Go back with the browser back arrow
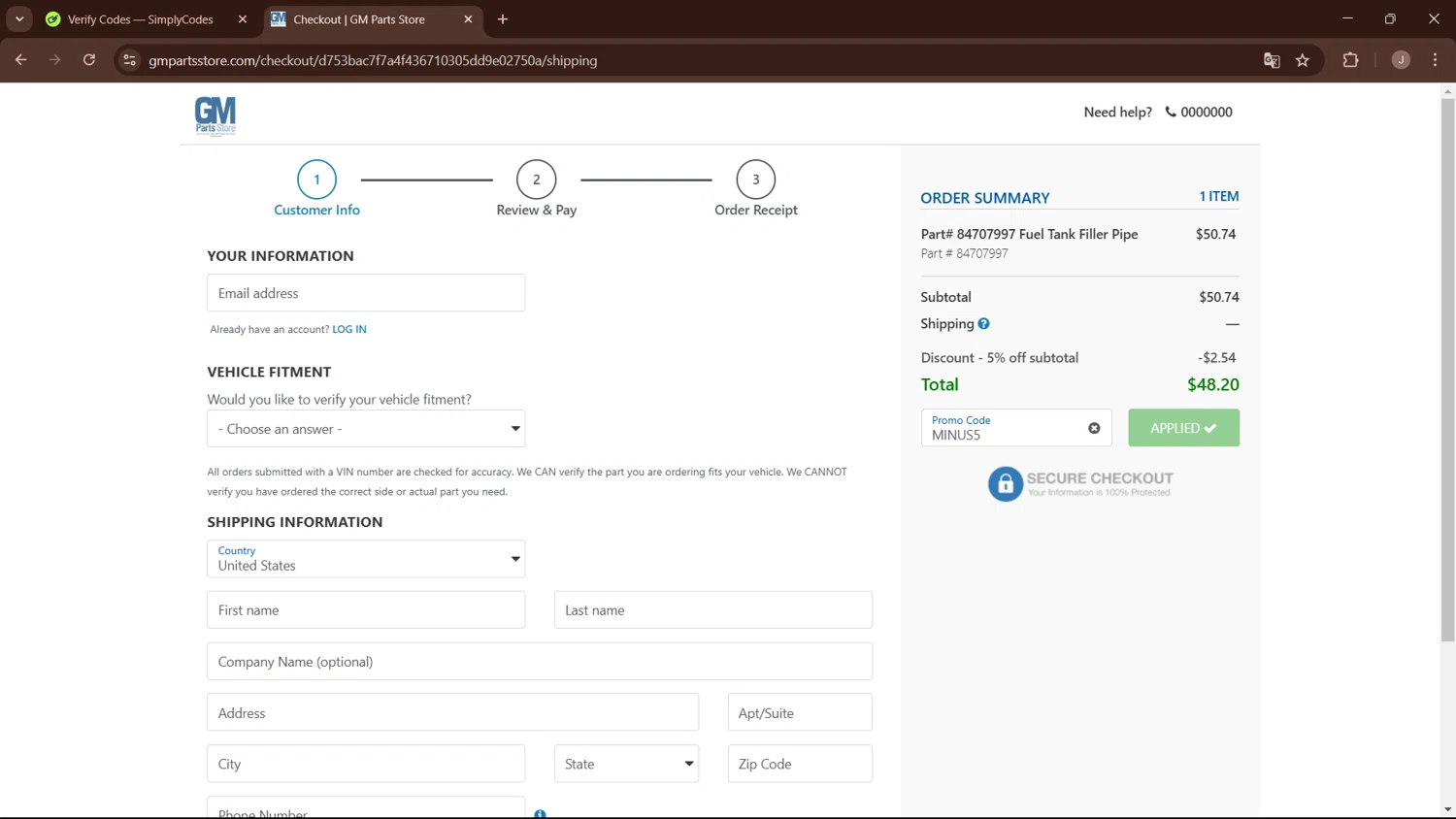The image size is (1456, 819). point(20,60)
